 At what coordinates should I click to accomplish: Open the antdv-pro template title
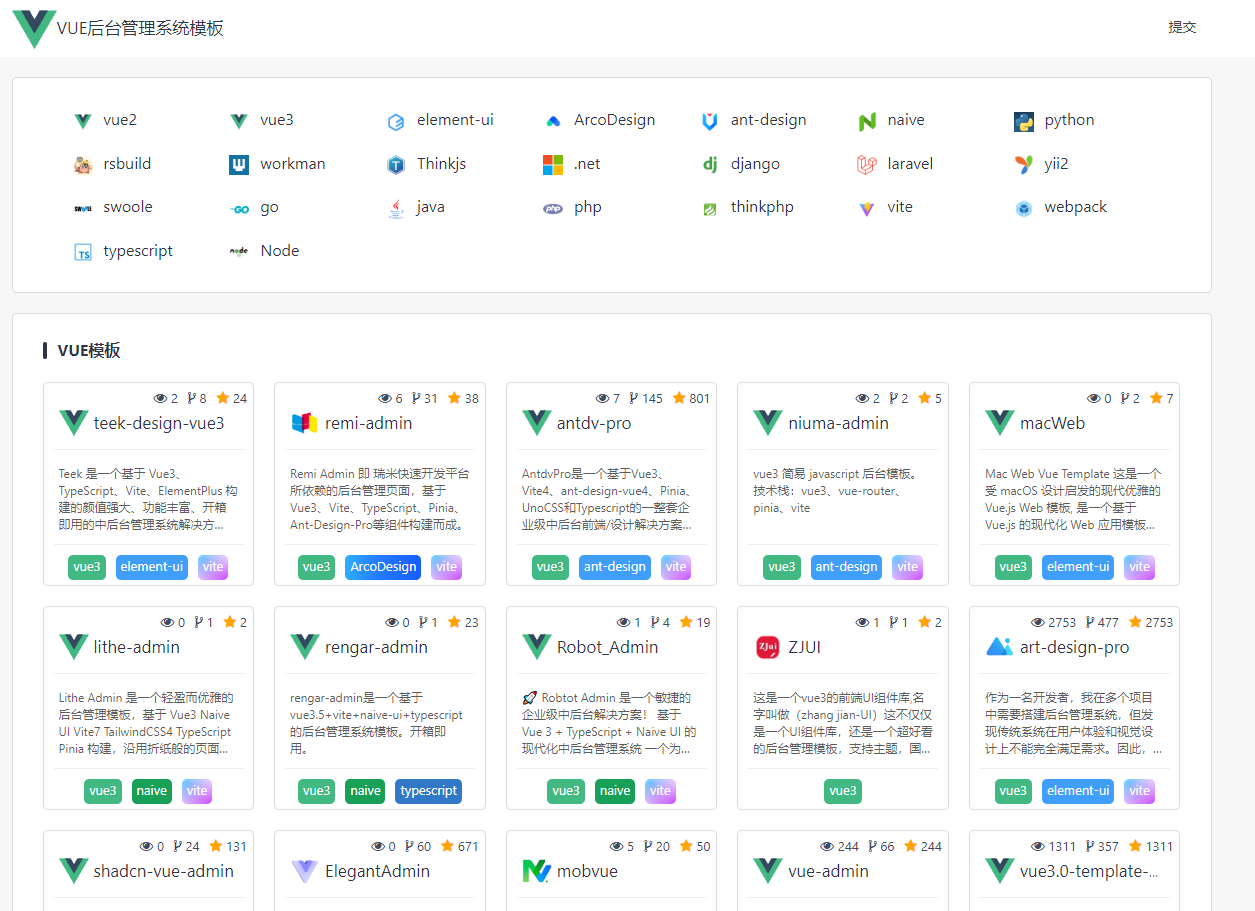[x=594, y=423]
